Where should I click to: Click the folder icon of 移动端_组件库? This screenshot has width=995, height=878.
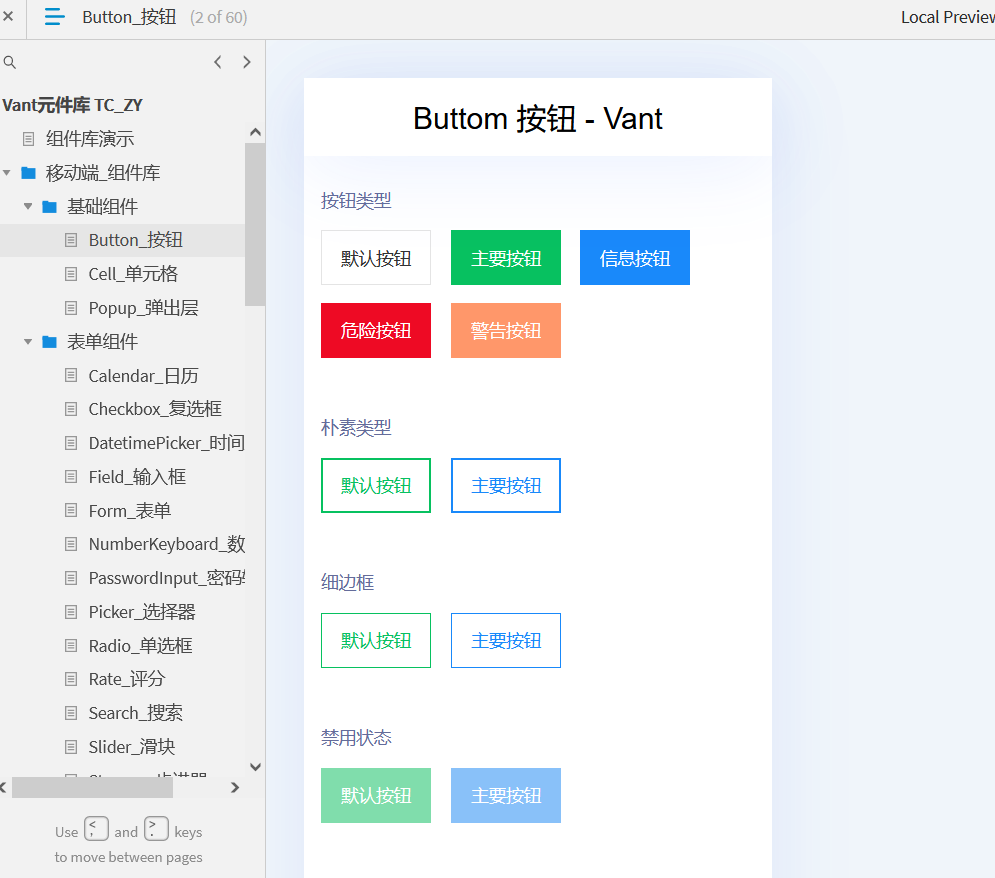29,173
